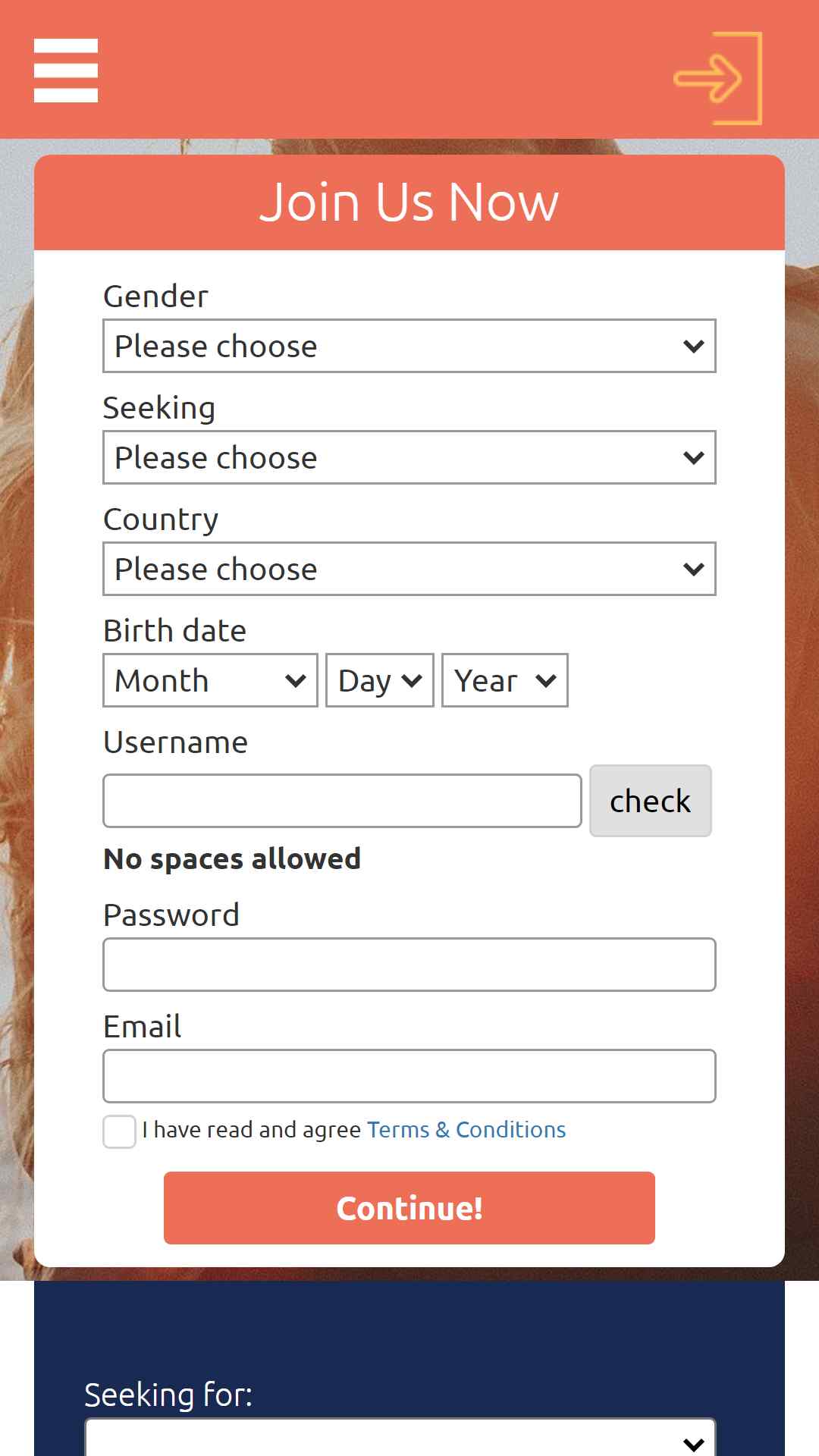Focus the Password input field
819x1456 pixels.
(409, 965)
